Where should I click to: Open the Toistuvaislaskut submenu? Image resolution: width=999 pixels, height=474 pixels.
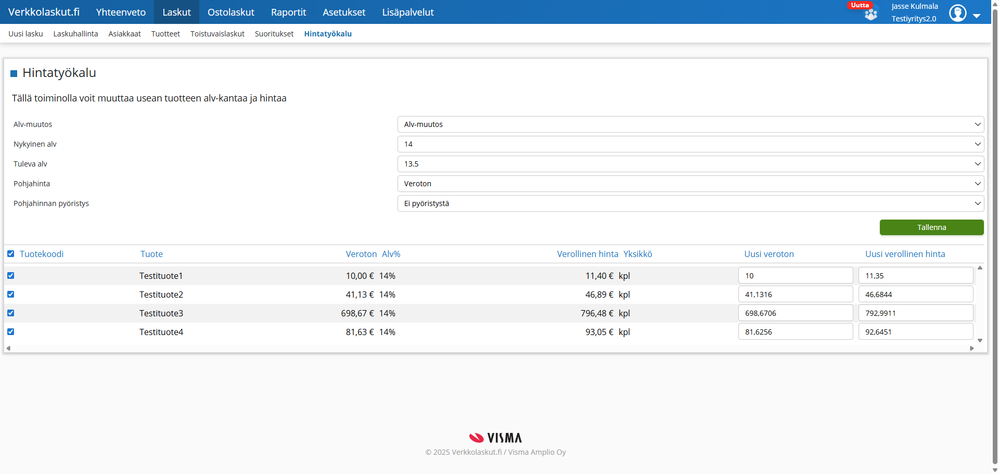coord(217,34)
